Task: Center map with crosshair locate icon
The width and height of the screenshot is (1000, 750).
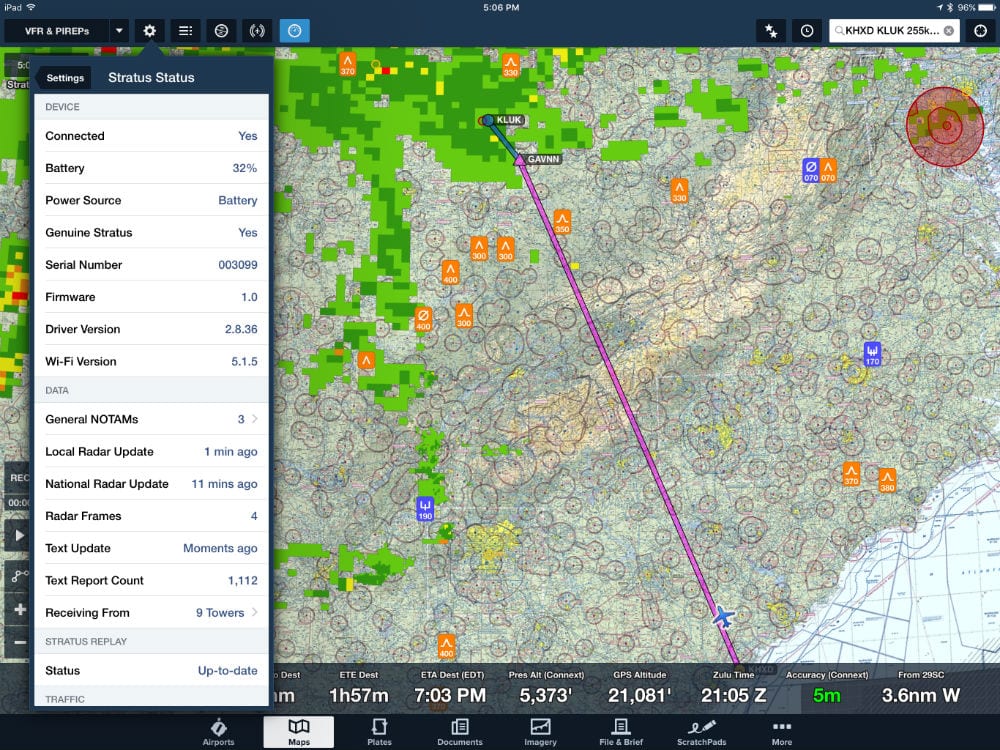Action: point(980,31)
